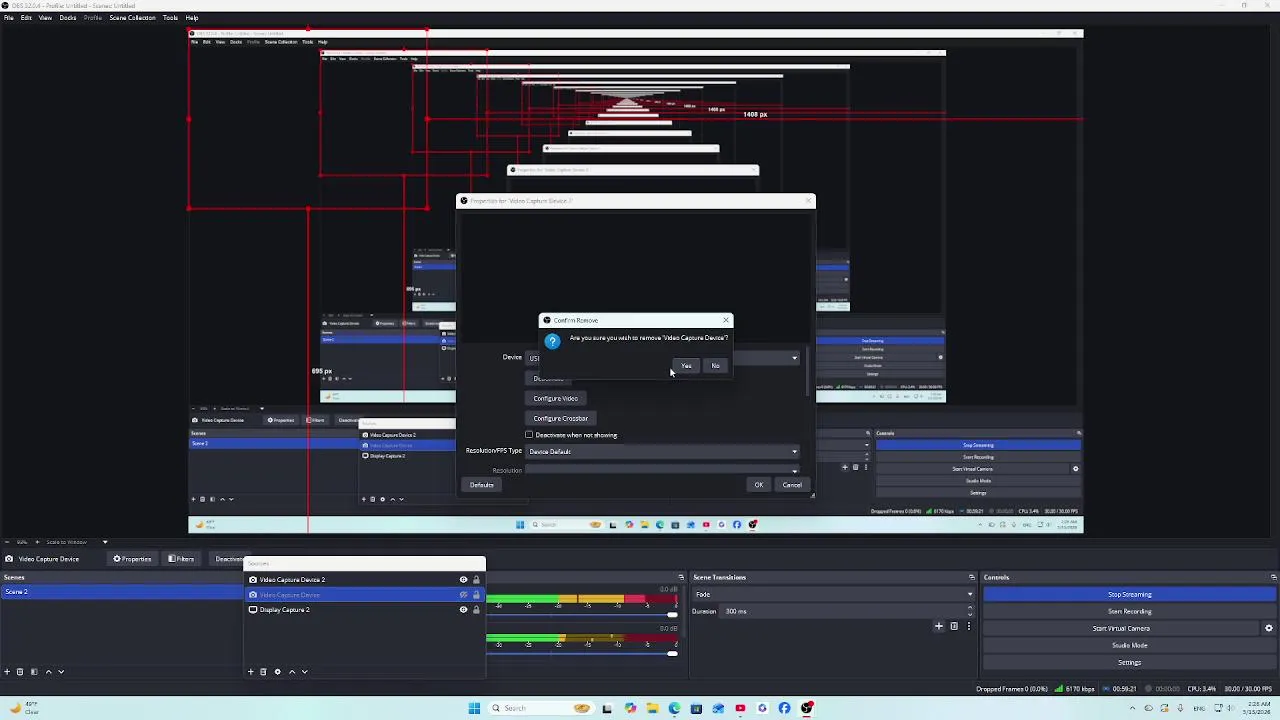The image size is (1280, 720).
Task: Lock the Video Capture Device 2 source
Action: click(x=476, y=580)
